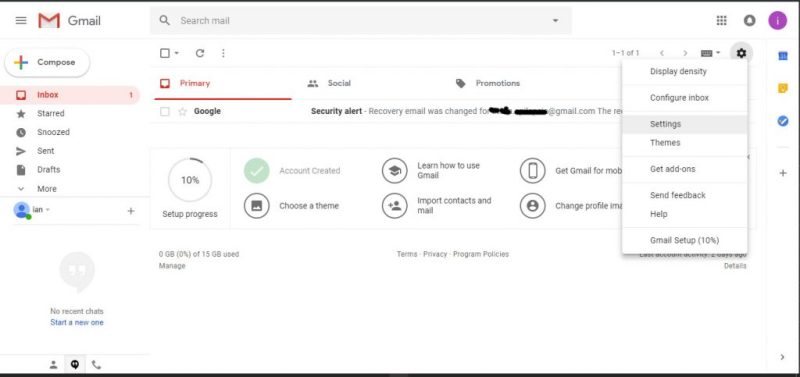Refresh the inbox
This screenshot has height=377, width=800.
(x=200, y=53)
